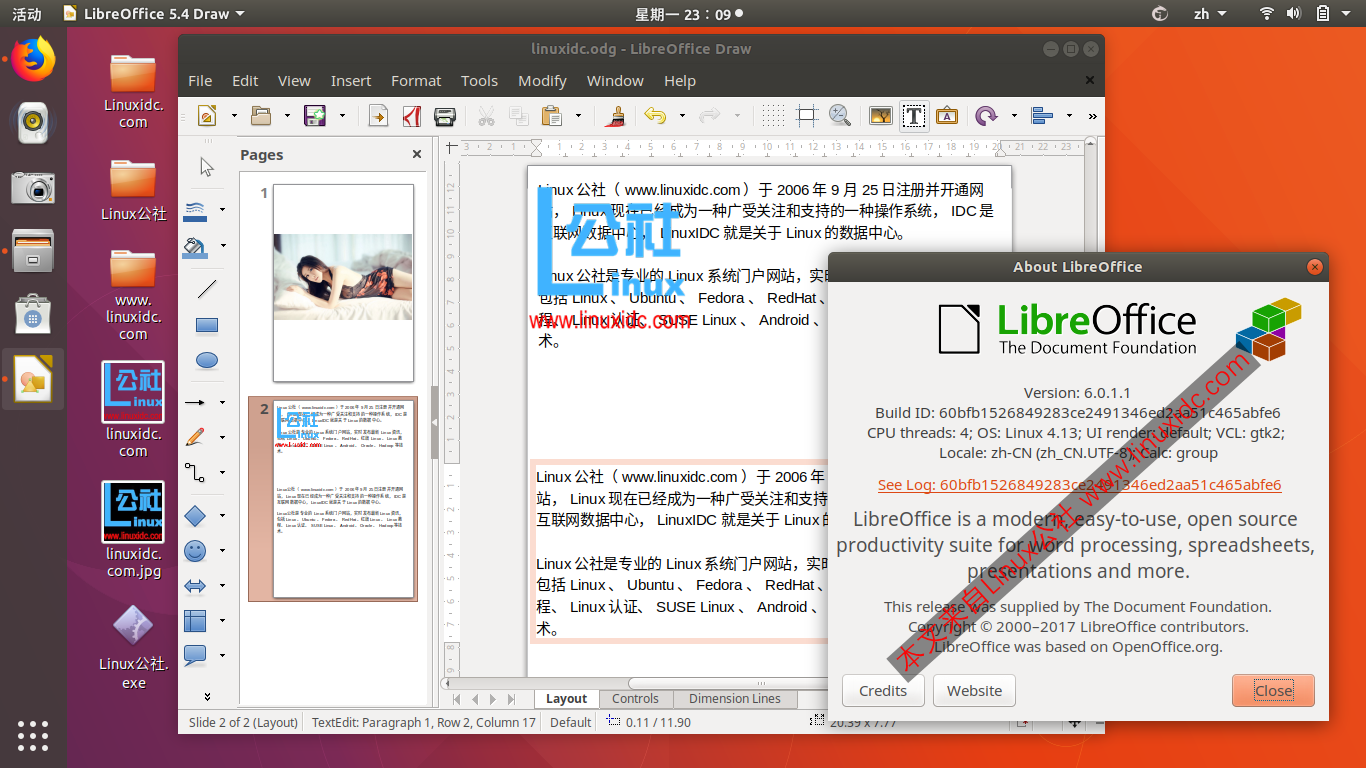Open the Save dropdown arrow
Image resolution: width=1366 pixels, height=768 pixels.
pyautogui.click(x=342, y=116)
